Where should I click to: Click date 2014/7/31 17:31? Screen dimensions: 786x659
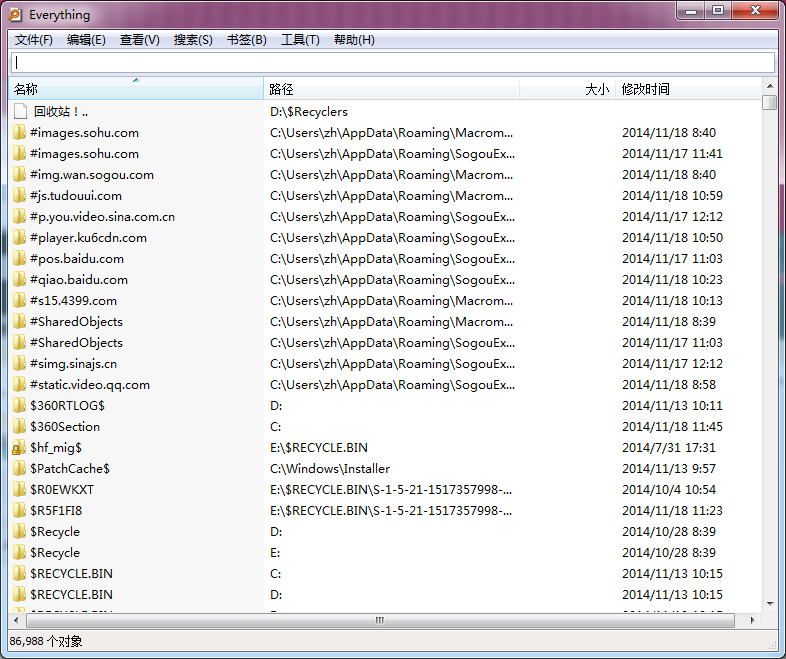click(x=669, y=448)
